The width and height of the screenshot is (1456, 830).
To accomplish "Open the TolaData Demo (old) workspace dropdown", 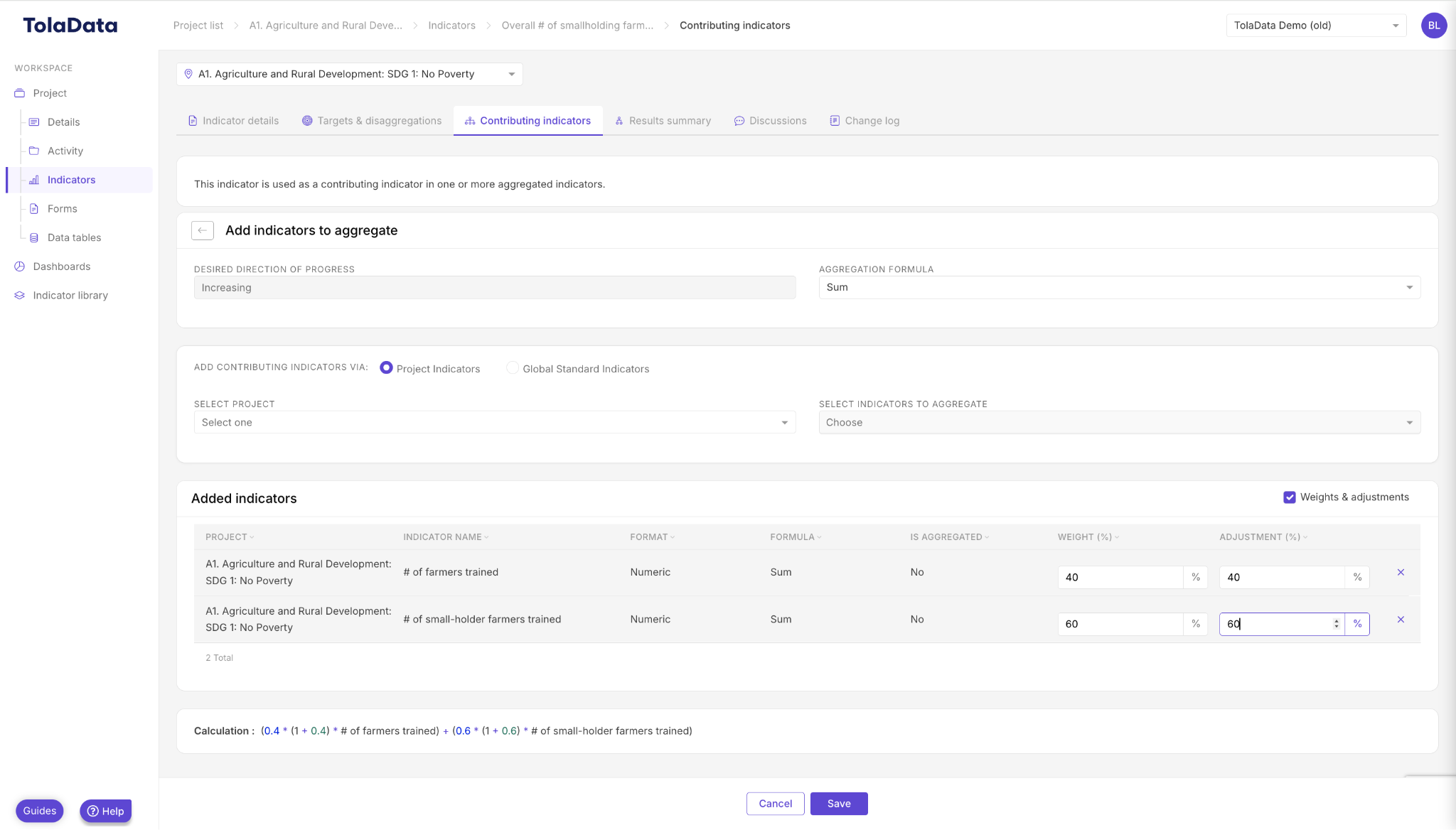I will click(x=1316, y=26).
